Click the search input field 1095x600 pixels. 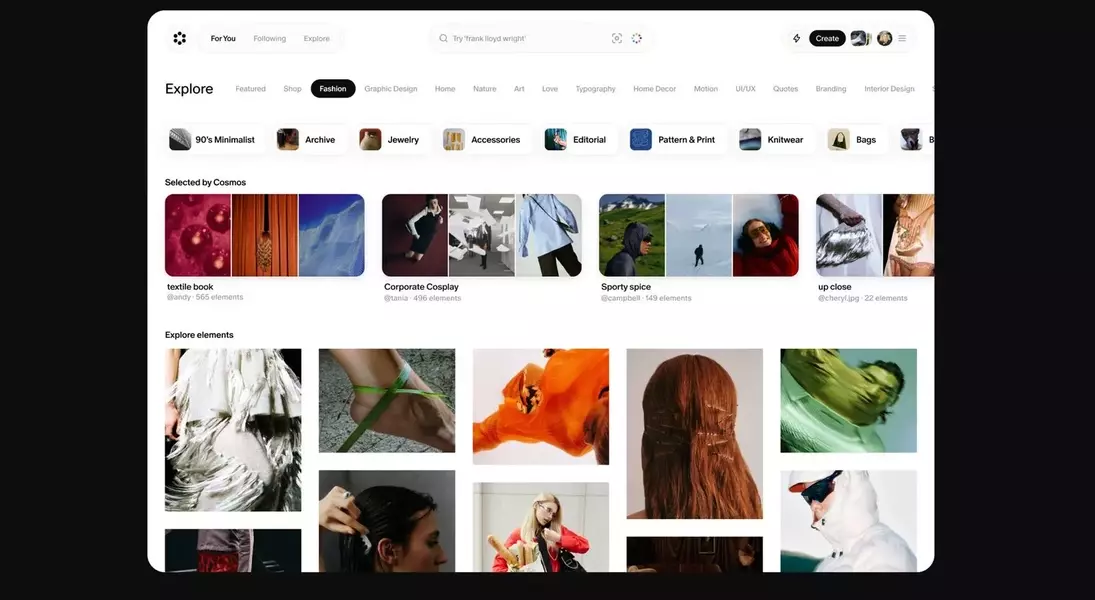click(x=525, y=38)
